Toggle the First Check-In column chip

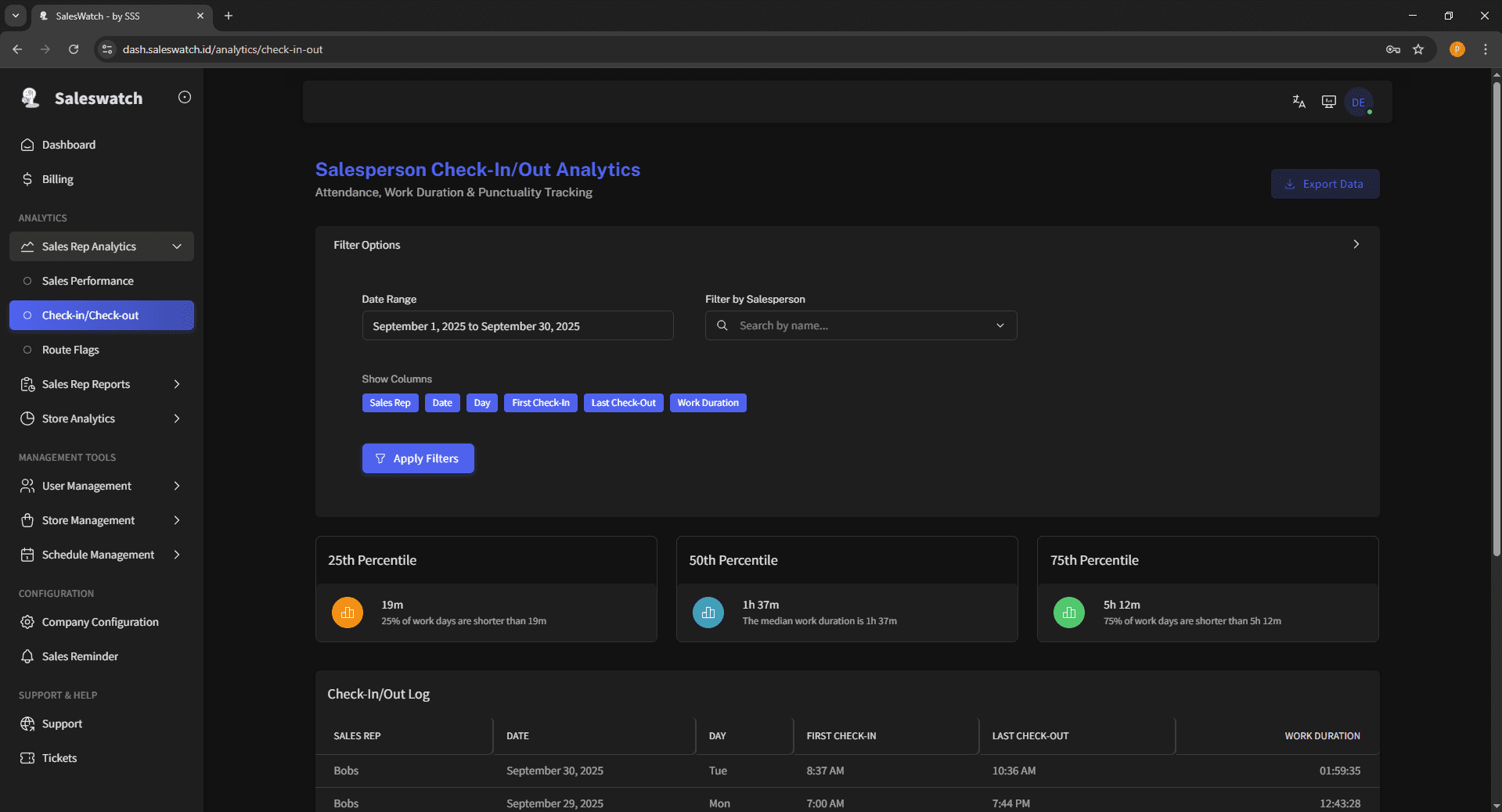pos(540,403)
